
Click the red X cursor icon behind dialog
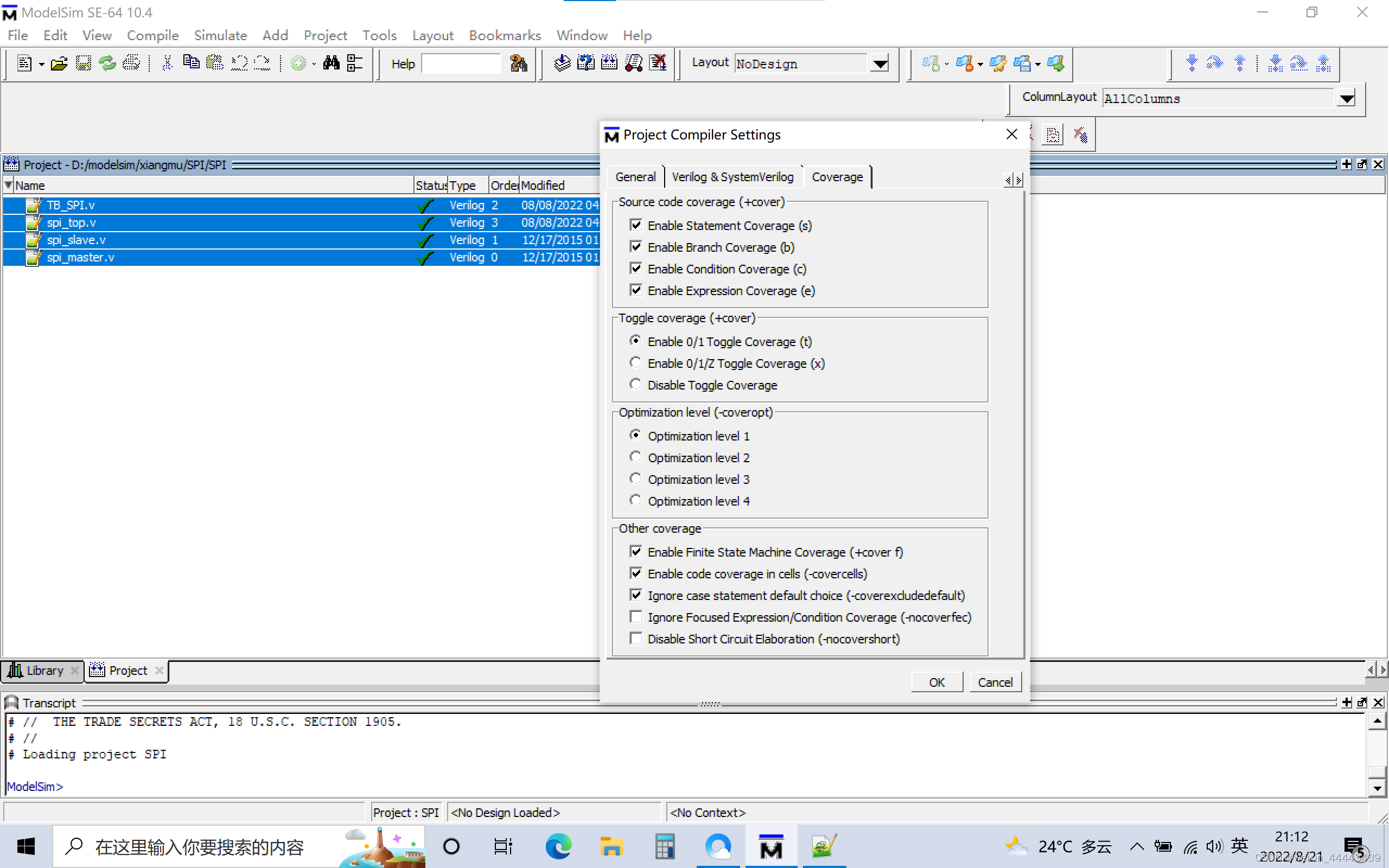pyautogui.click(x=1080, y=135)
